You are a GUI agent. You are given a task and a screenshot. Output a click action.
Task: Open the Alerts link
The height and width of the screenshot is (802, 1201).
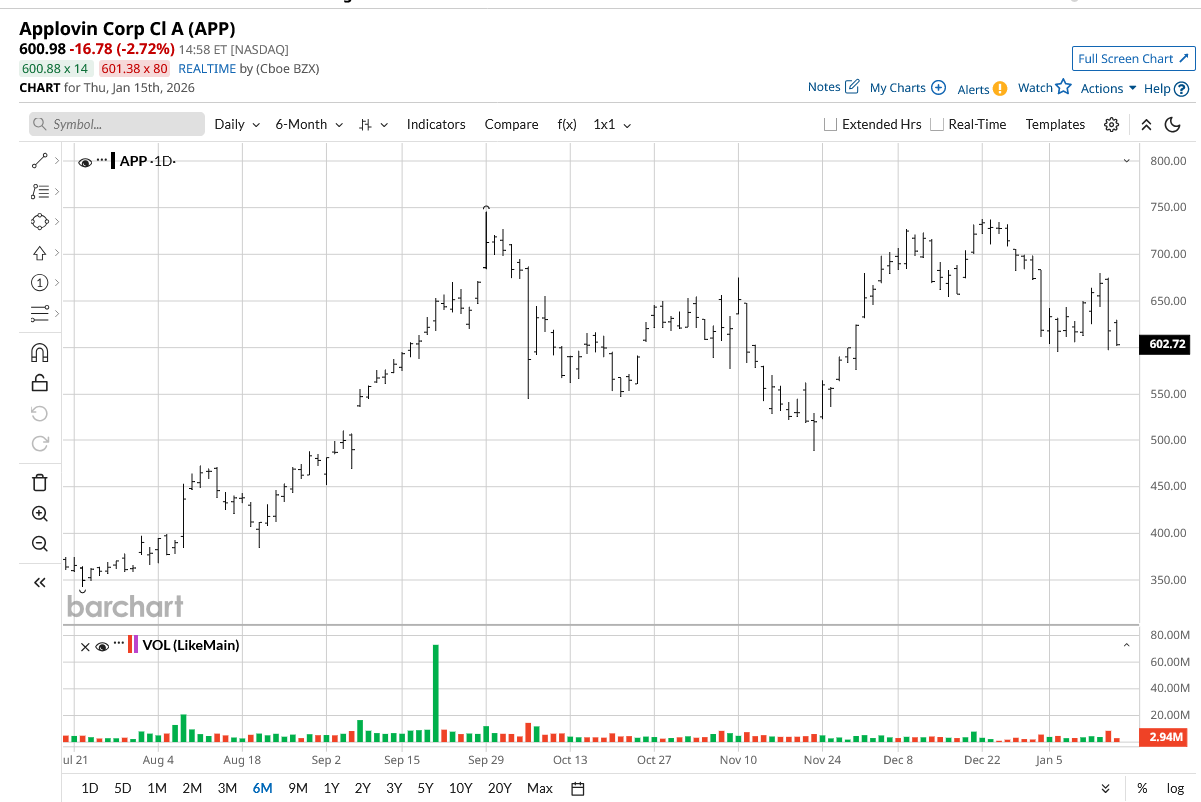point(982,89)
